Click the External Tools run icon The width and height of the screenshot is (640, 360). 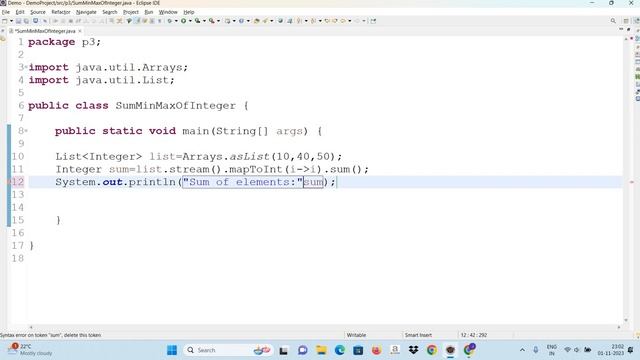click(212, 21)
